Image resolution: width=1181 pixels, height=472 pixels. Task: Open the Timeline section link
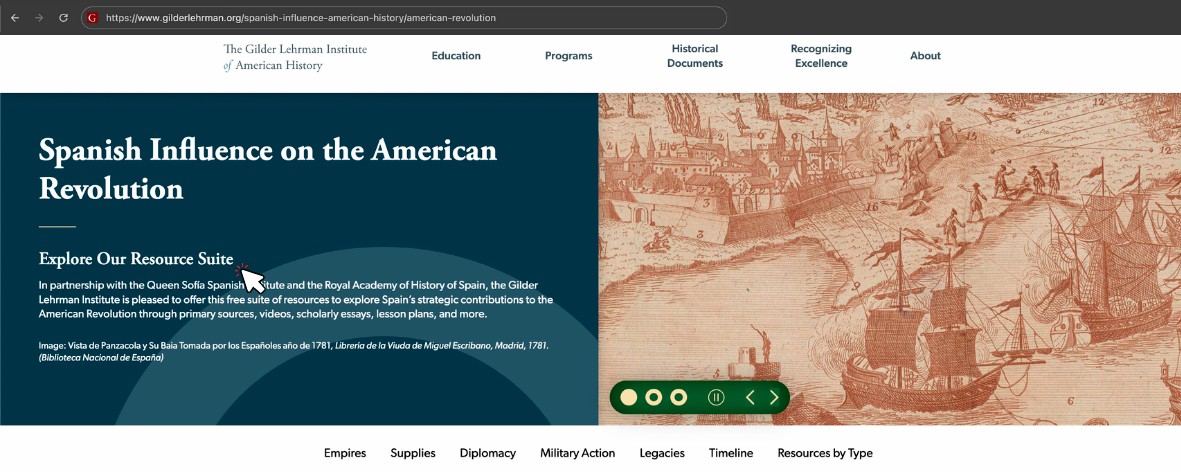(x=731, y=453)
